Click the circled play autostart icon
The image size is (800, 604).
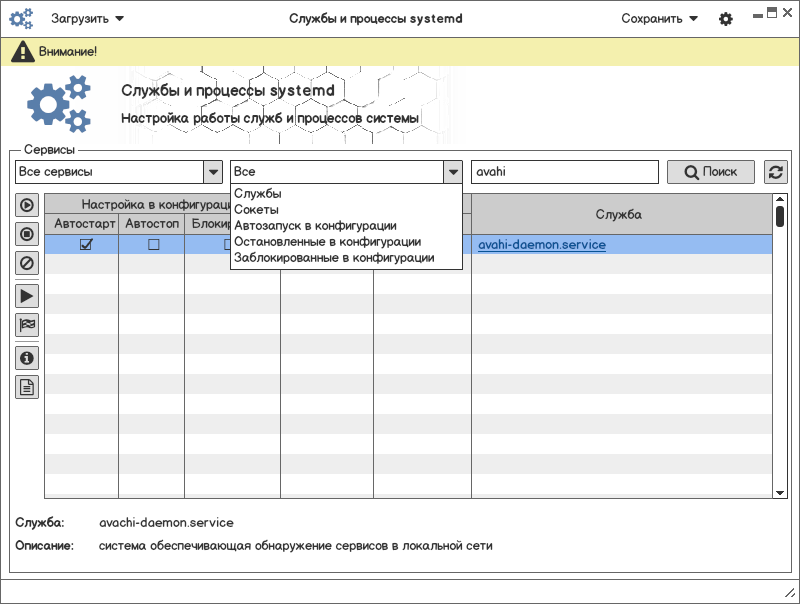click(x=27, y=205)
